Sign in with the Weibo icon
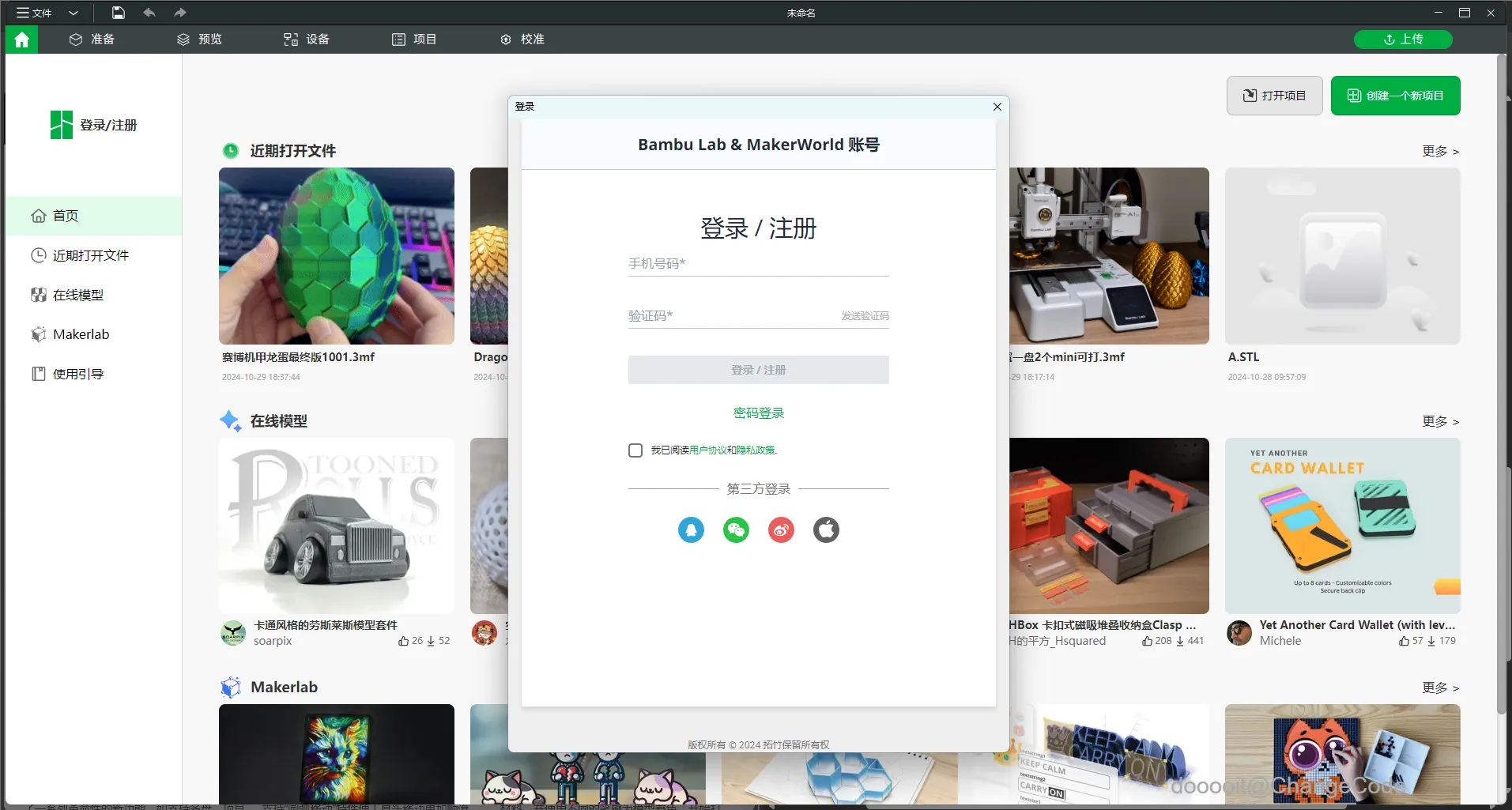This screenshot has width=1512, height=810. coord(780,529)
